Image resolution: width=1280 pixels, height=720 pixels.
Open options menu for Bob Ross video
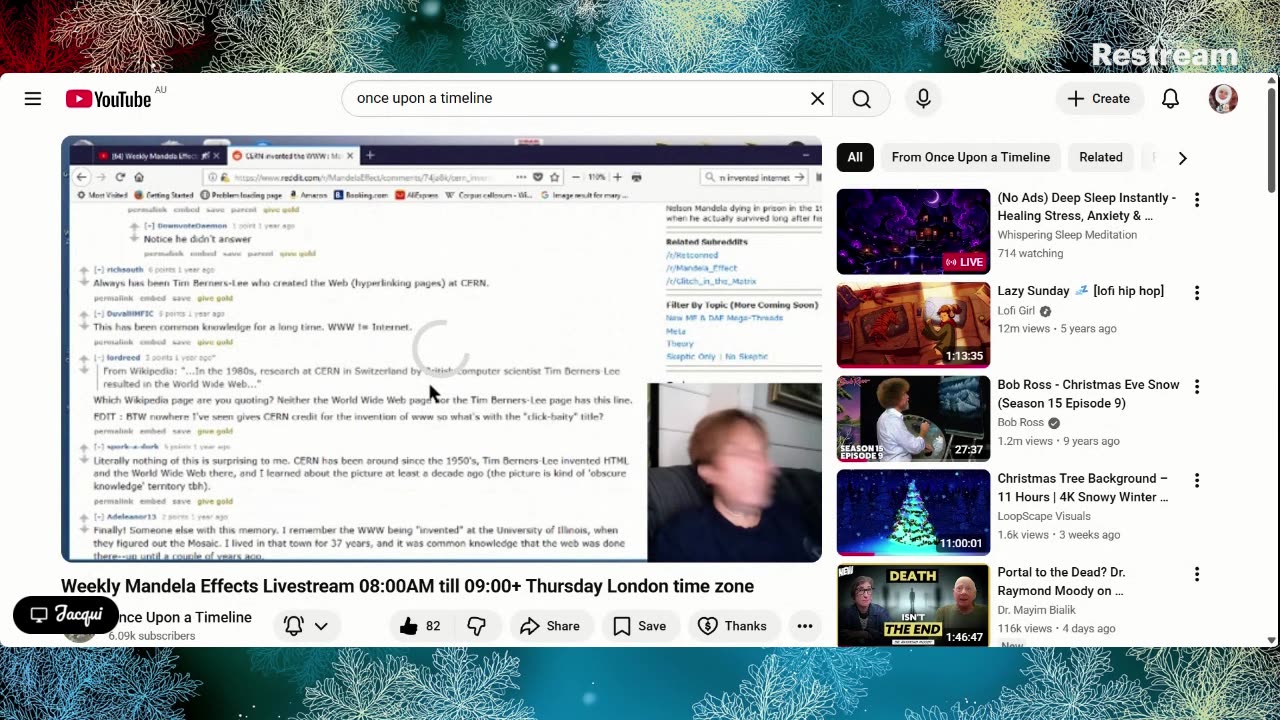point(1197,387)
